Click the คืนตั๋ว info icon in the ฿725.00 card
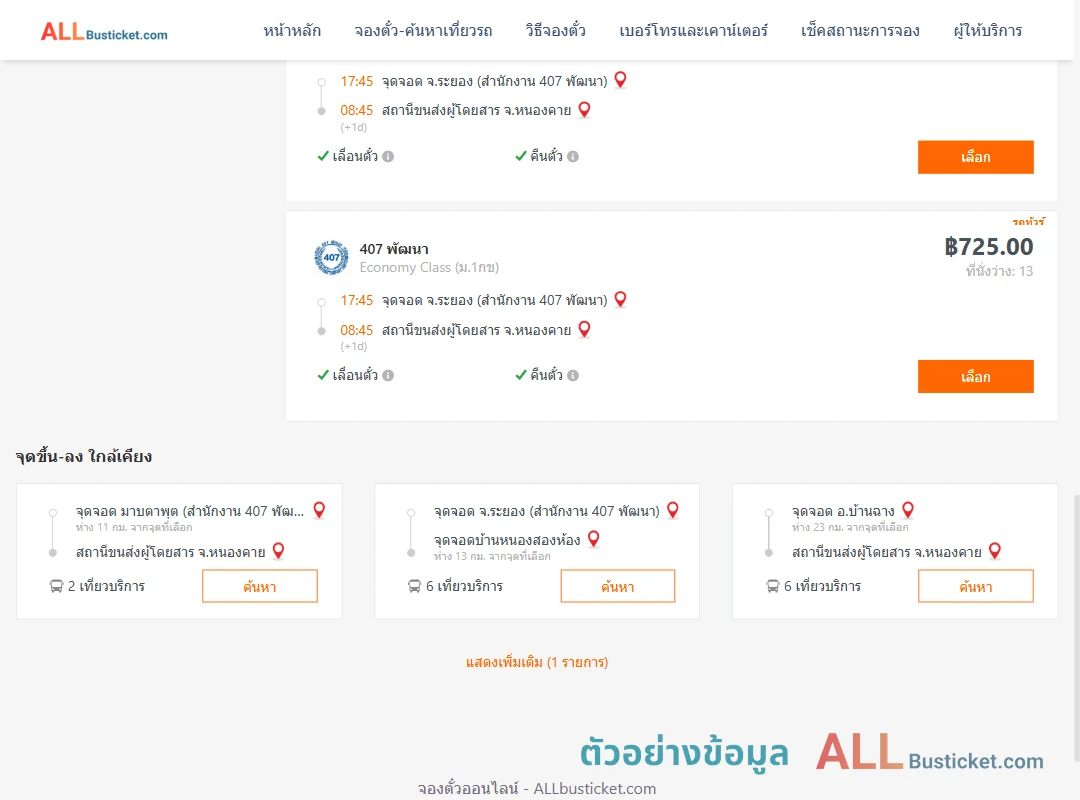Screen dimensions: 1080x800 pyautogui.click(x=573, y=376)
